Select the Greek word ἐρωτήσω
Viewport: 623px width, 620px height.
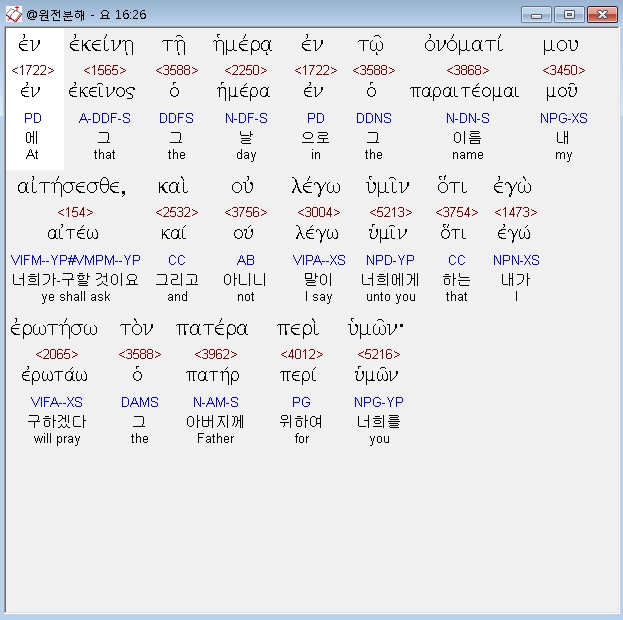(54, 329)
